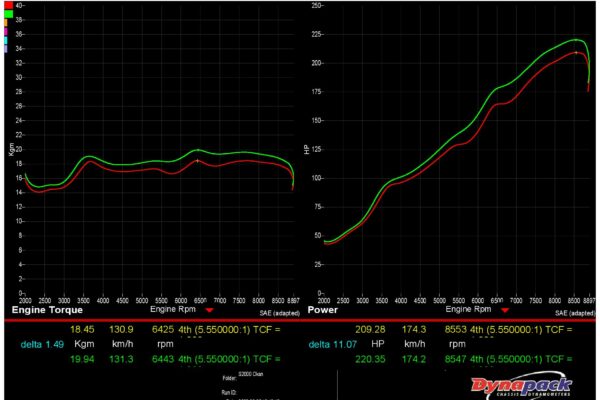Click the green torque peak marker
This screenshot has height=400, width=600.
click(x=198, y=150)
